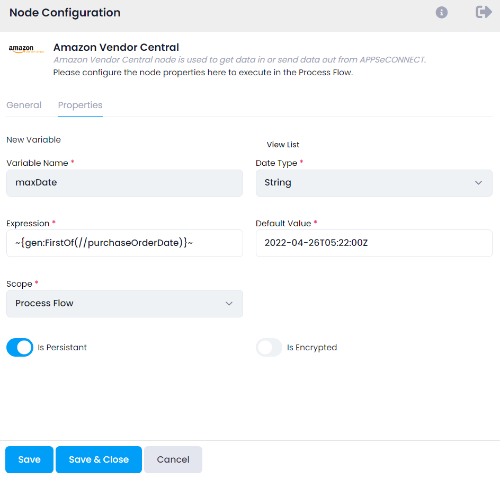
Task: Click New Variable link
Action: point(34,140)
